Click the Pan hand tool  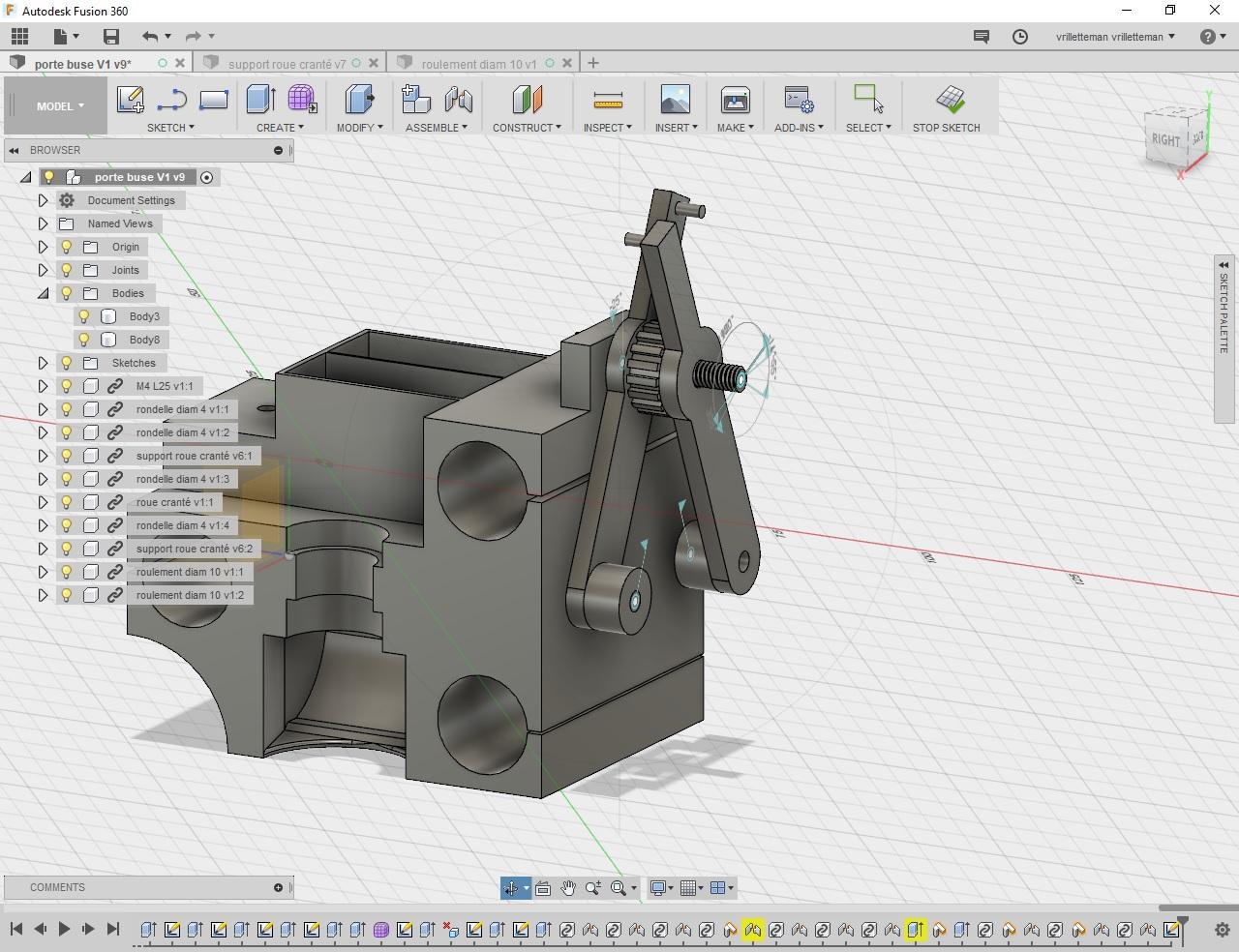click(x=568, y=888)
